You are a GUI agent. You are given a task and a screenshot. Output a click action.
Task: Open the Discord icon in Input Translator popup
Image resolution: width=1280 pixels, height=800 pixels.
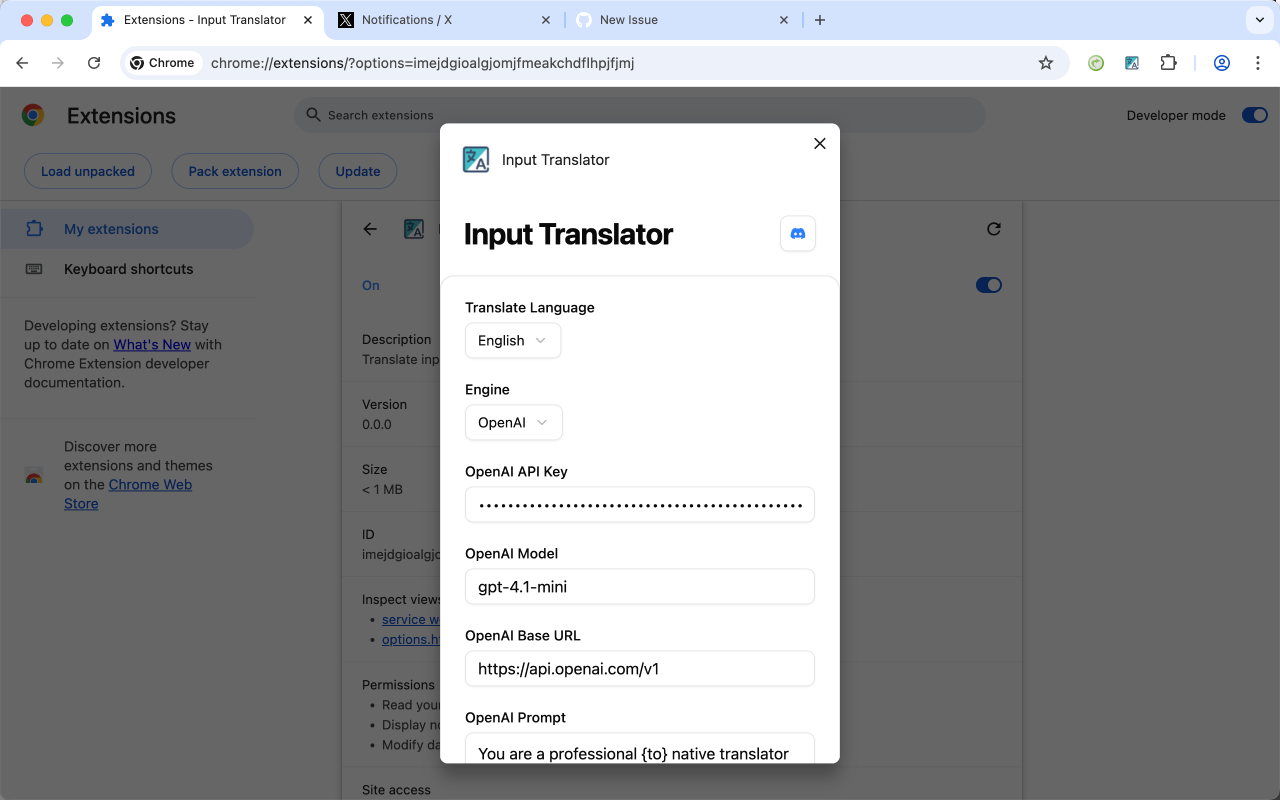[797, 233]
